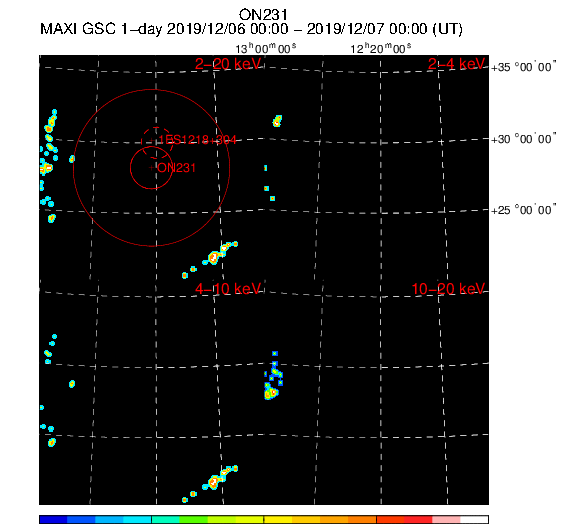Click the 10-20 keV panel label

click(x=449, y=289)
